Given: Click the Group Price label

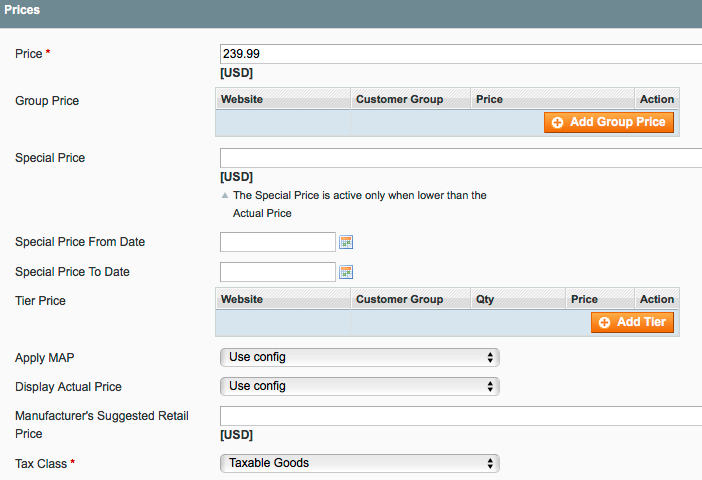Looking at the screenshot, I should point(47,101).
